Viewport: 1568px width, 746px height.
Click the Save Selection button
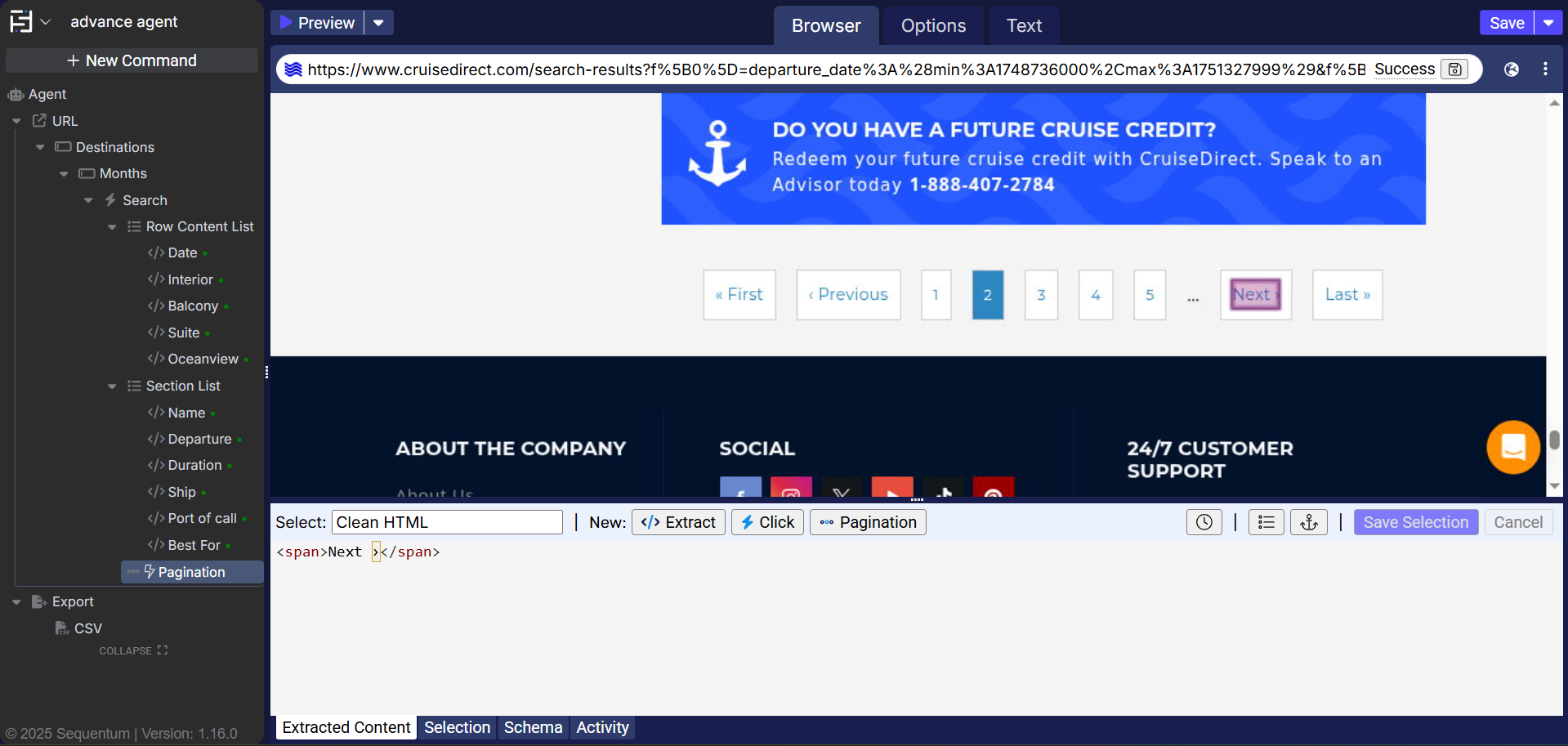(1415, 522)
